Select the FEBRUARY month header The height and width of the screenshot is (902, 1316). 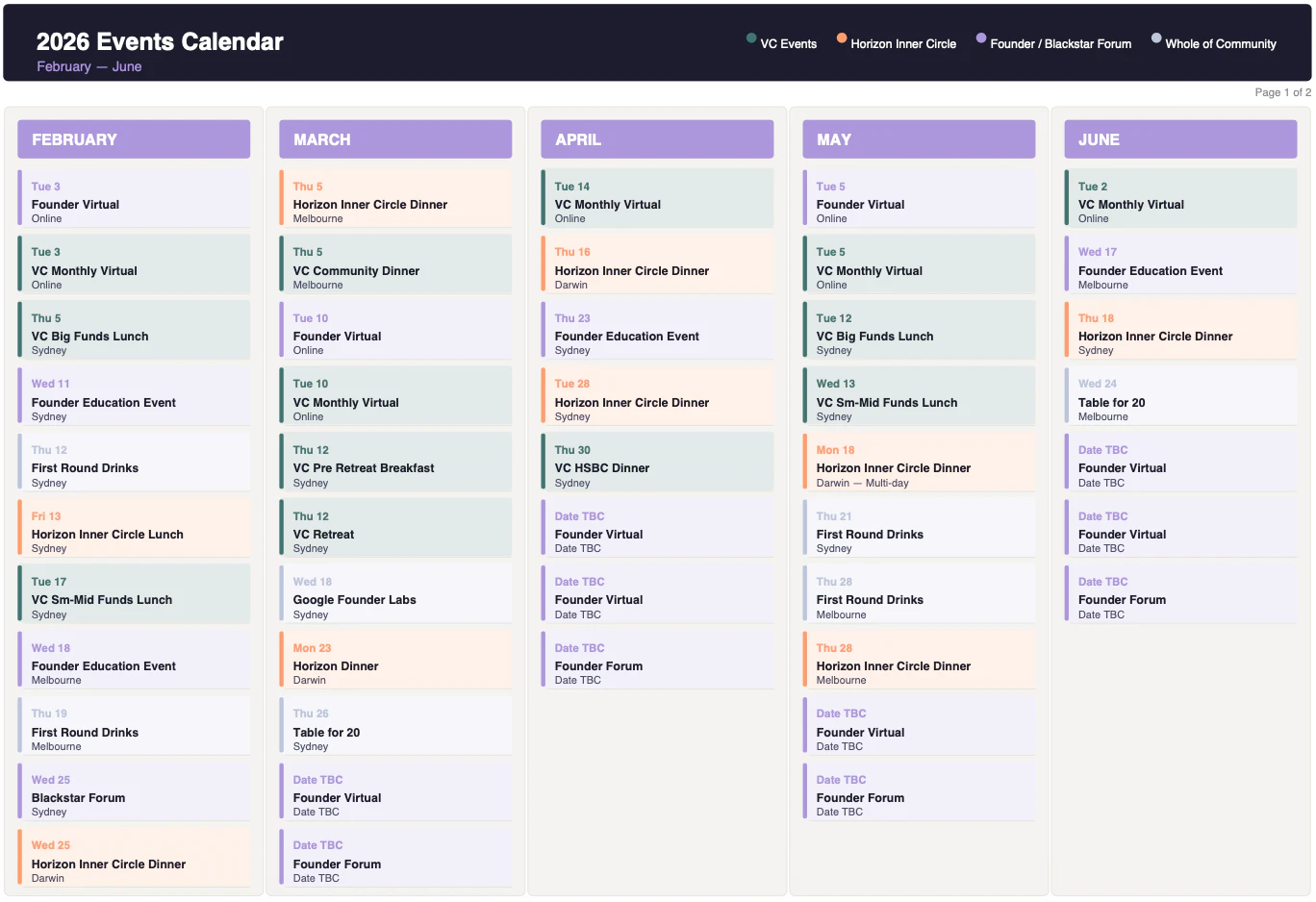click(134, 139)
